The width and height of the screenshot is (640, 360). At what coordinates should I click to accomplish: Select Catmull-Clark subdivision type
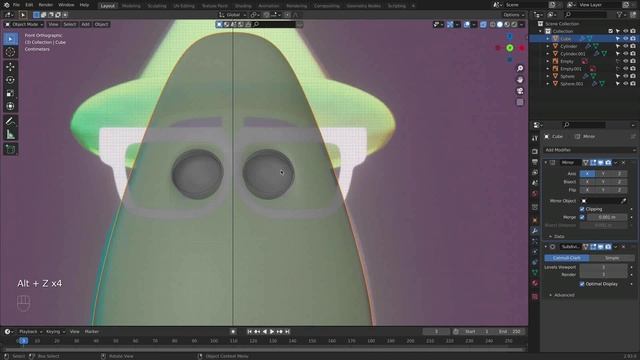point(567,258)
